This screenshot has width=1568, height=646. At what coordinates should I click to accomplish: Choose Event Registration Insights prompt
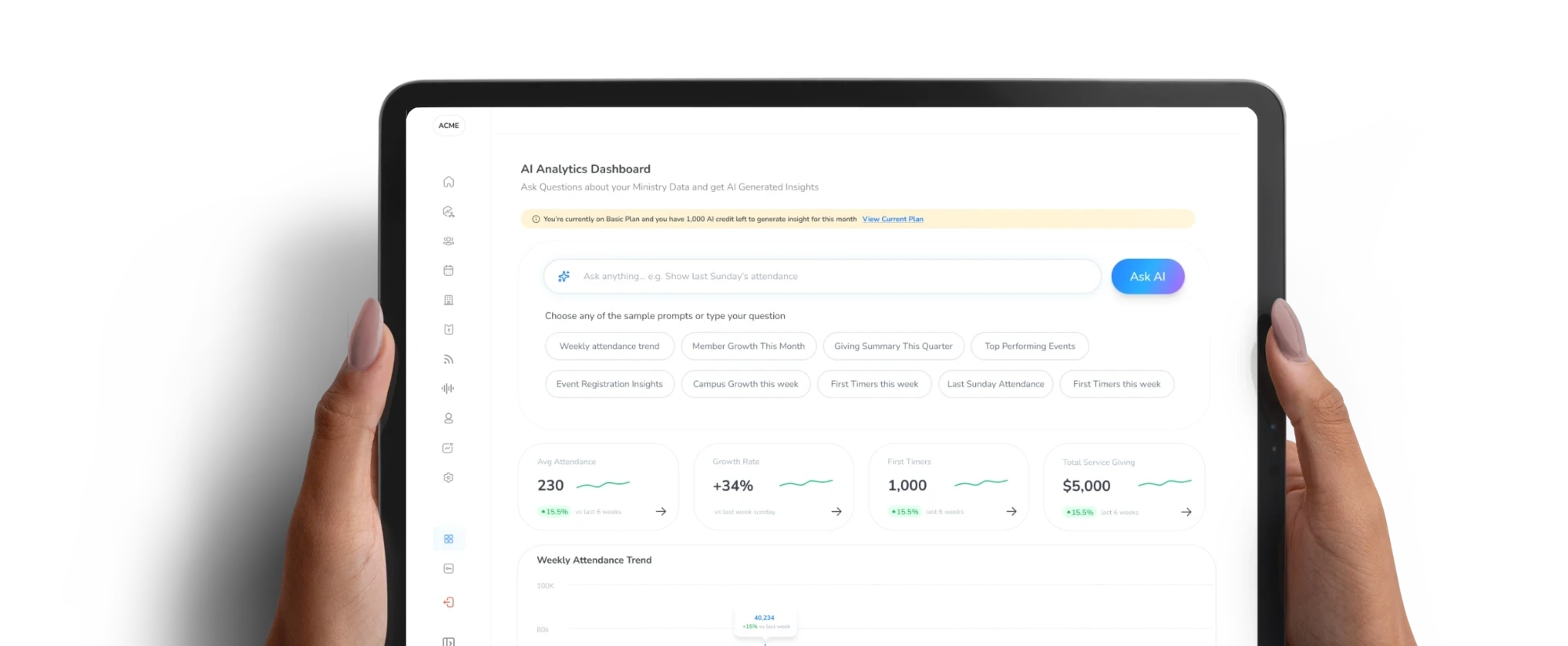coord(610,384)
